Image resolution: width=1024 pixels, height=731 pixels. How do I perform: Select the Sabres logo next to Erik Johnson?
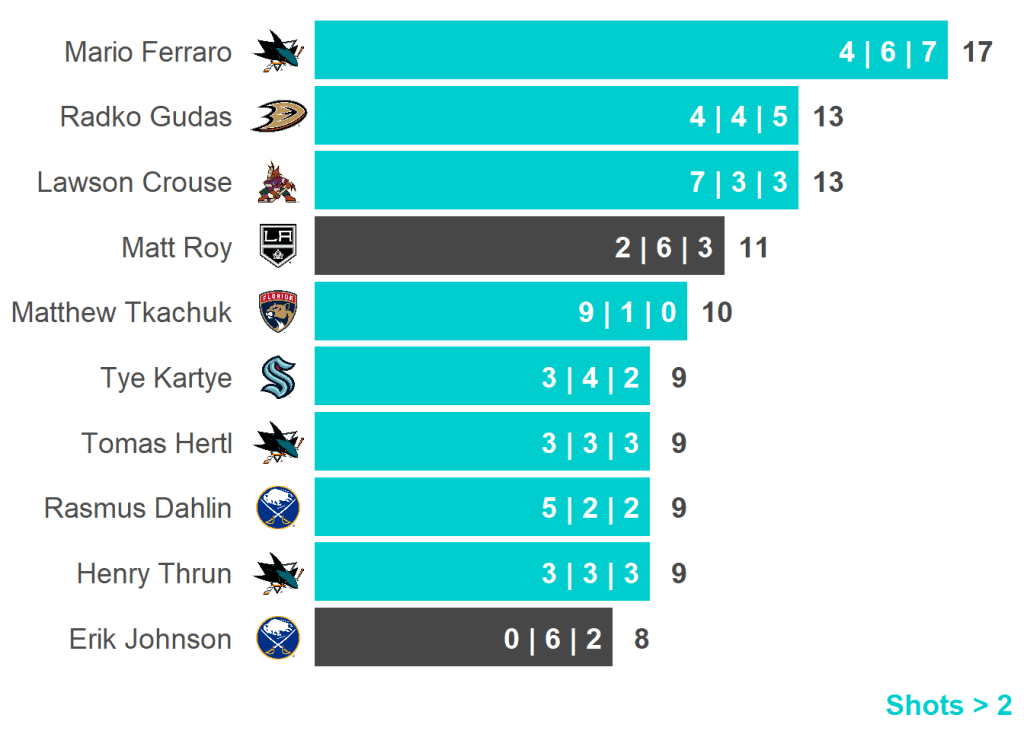[278, 638]
